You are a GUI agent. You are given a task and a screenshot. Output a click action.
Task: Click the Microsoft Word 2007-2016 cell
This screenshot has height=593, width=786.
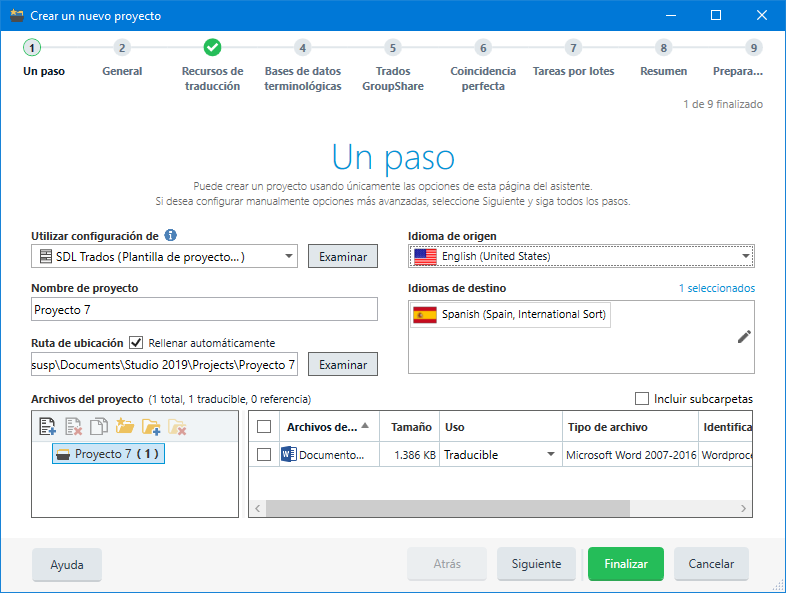coord(631,455)
